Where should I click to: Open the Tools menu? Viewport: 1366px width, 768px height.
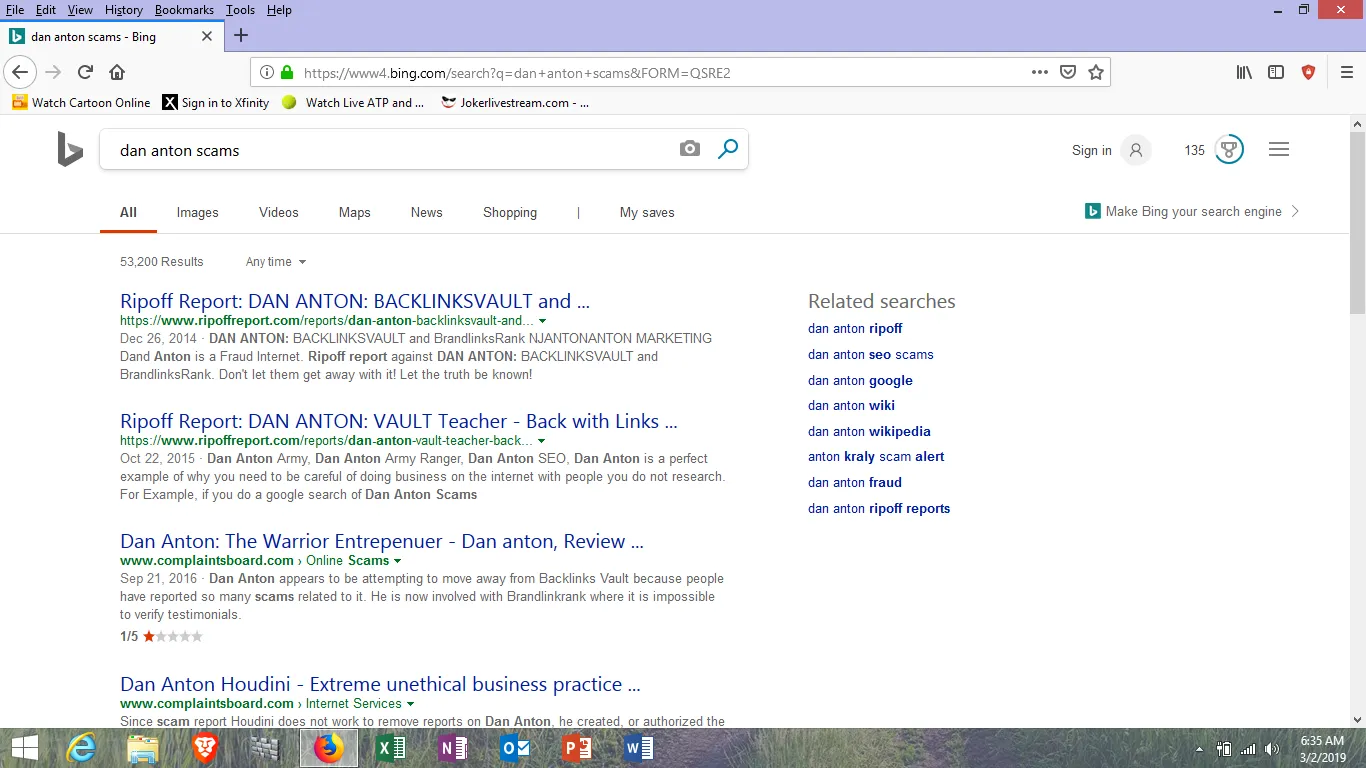click(x=240, y=10)
